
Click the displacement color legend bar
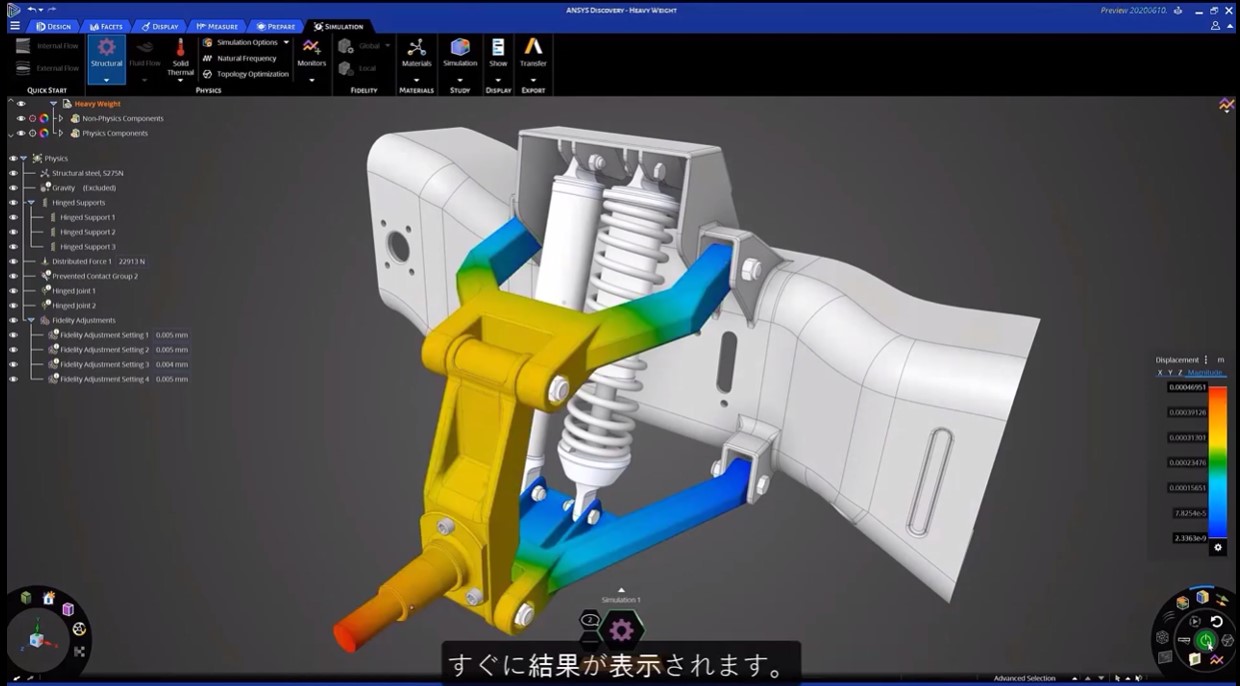[x=1218, y=461]
